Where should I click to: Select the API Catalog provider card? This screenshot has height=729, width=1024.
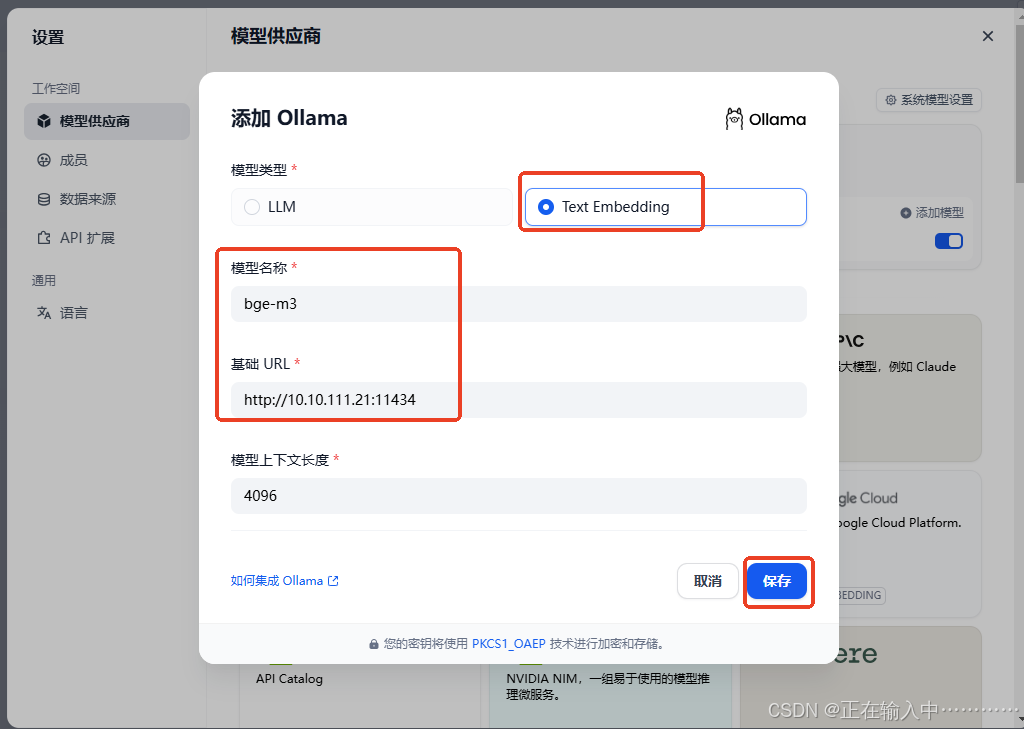pyautogui.click(x=360, y=694)
